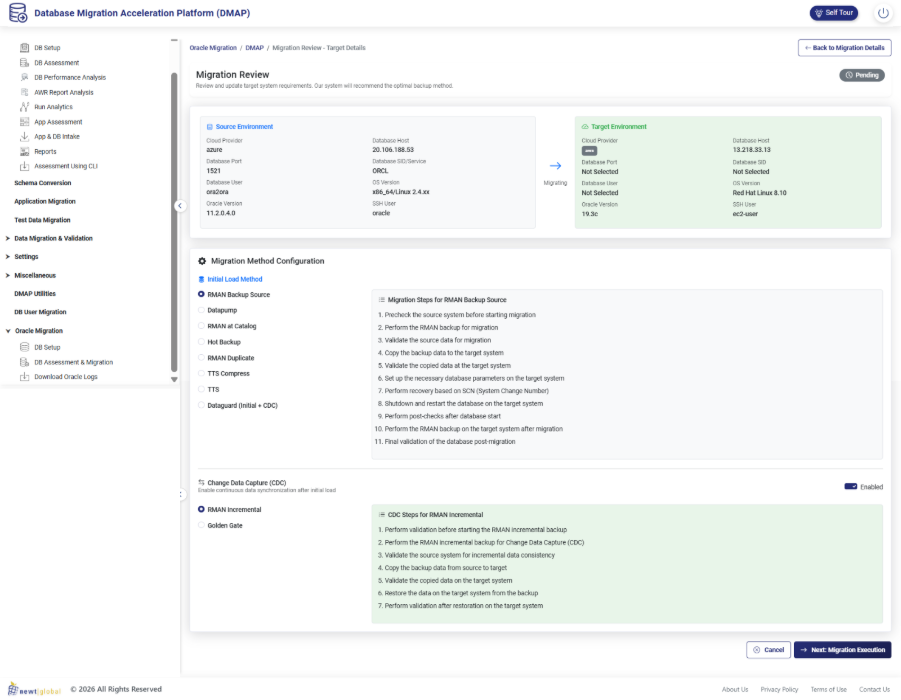Click the App Assessment sidebar icon
The width and height of the screenshot is (901, 700).
pyautogui.click(x=25, y=122)
